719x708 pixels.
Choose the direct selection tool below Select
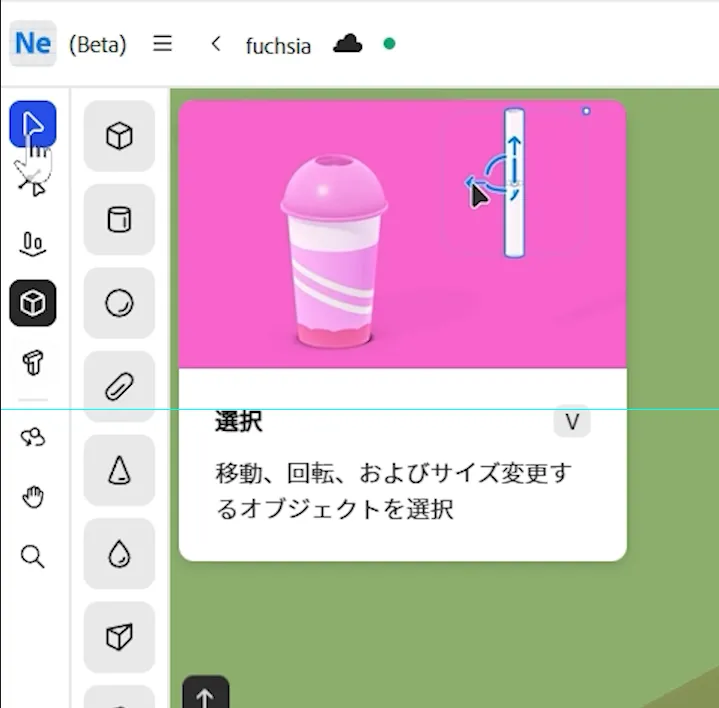point(33,183)
